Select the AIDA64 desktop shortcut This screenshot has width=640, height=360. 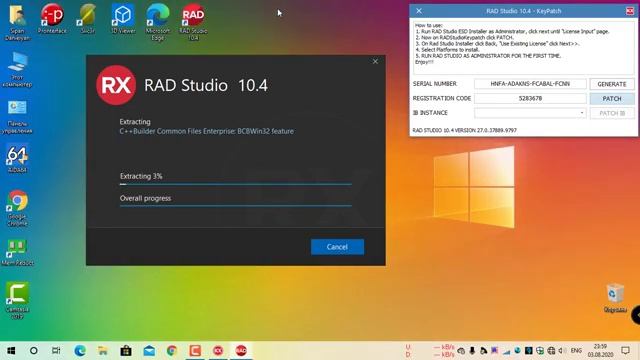tap(17, 158)
